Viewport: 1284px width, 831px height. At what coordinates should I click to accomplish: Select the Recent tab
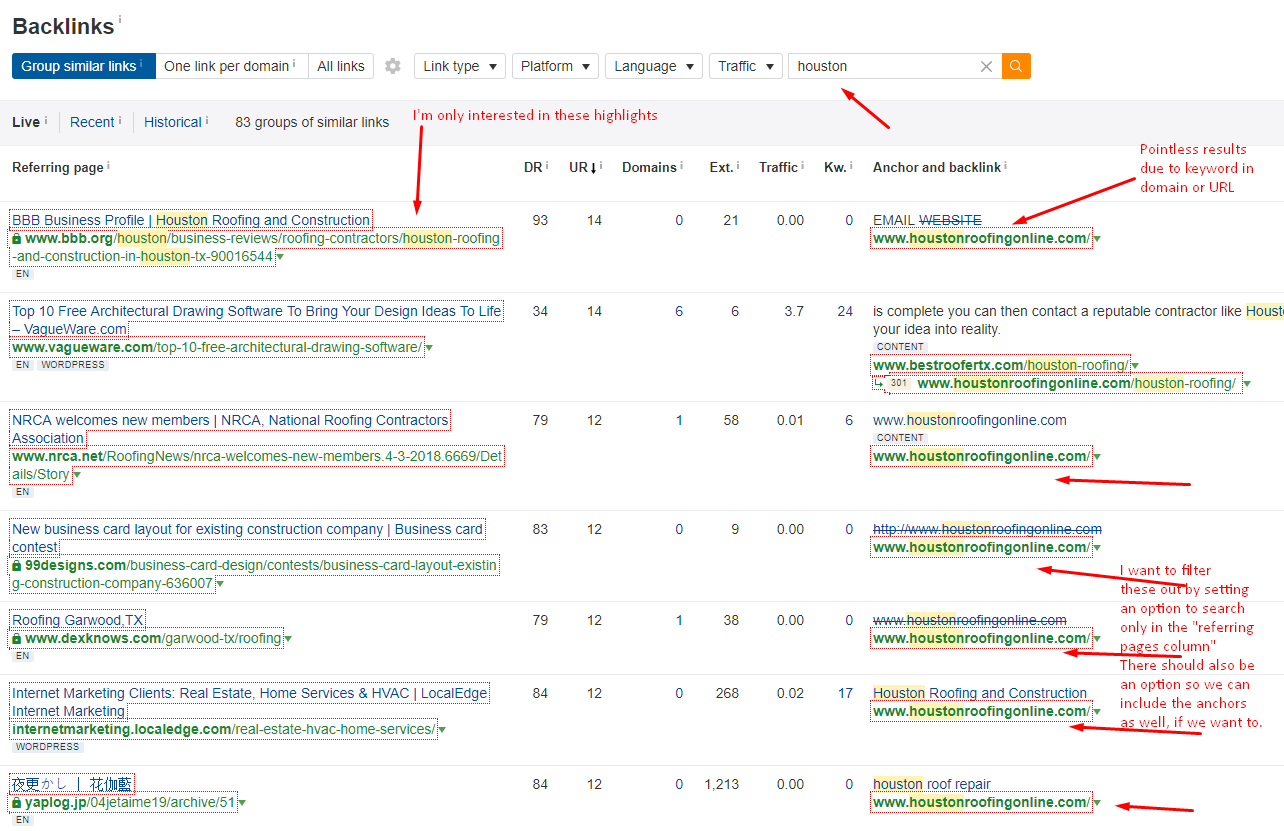92,122
